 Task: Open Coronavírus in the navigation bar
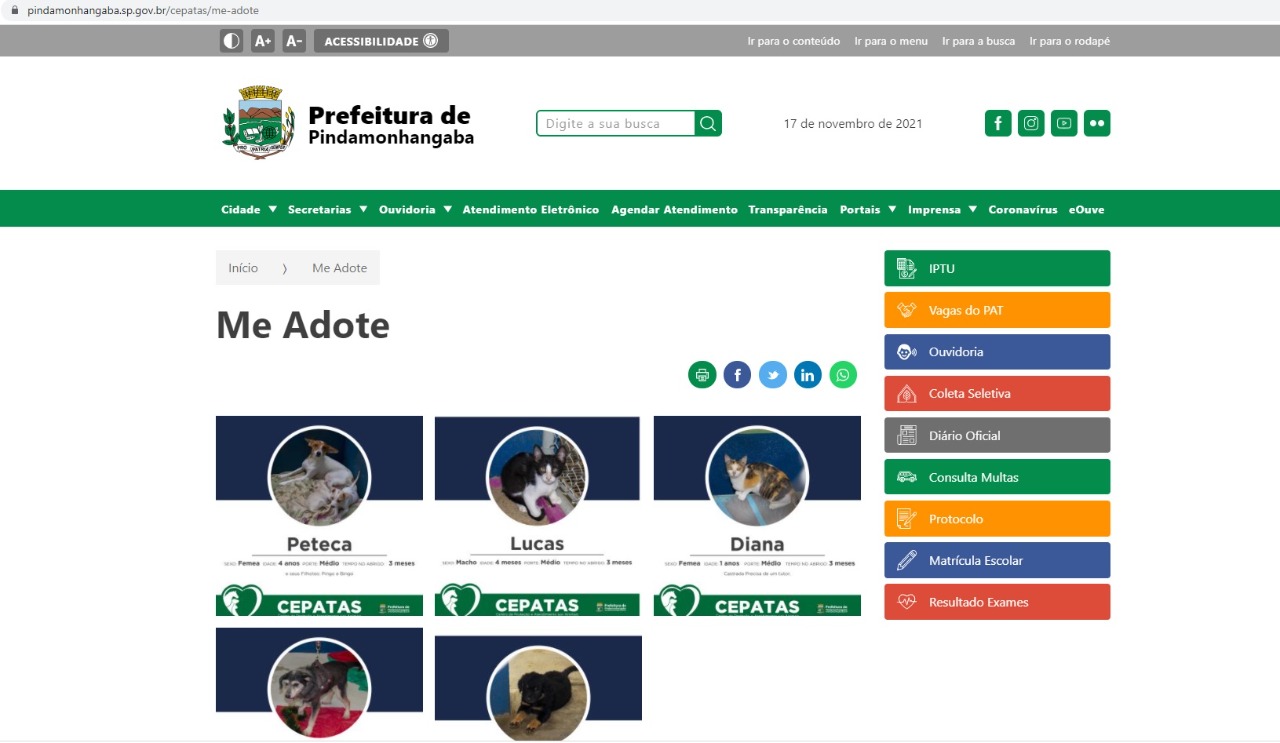[1023, 210]
